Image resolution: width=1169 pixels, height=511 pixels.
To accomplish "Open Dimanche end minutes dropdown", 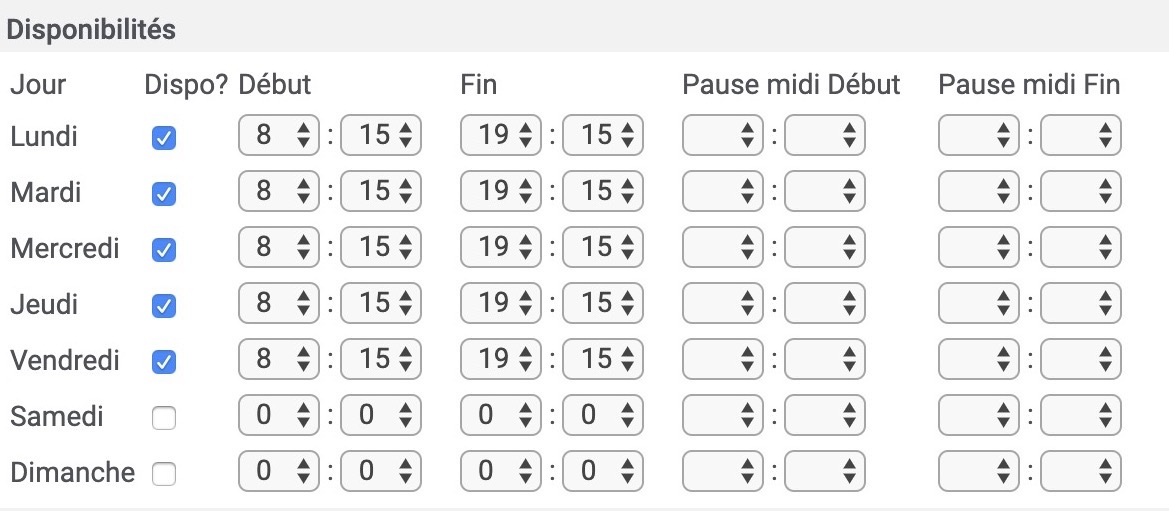I will [x=602, y=471].
